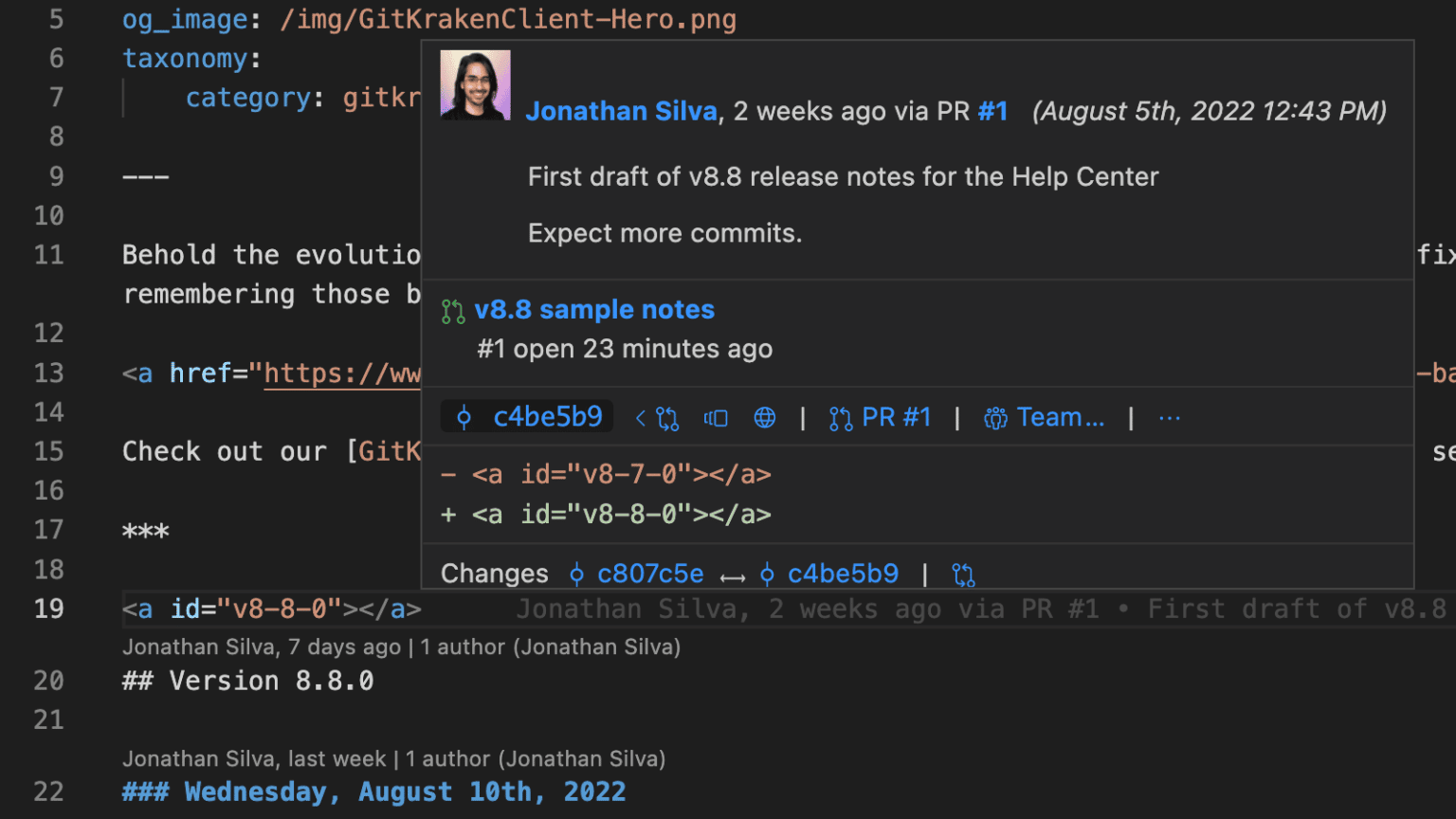Screen dimensions: 1456x819
Task: Click the commit icon before c4be5b9 in Changes
Action: [x=766, y=573]
